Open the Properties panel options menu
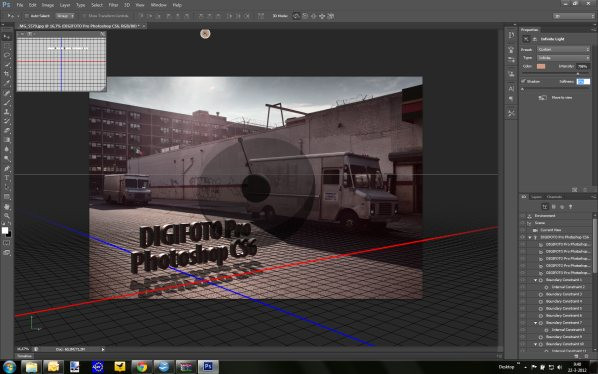 pos(593,30)
